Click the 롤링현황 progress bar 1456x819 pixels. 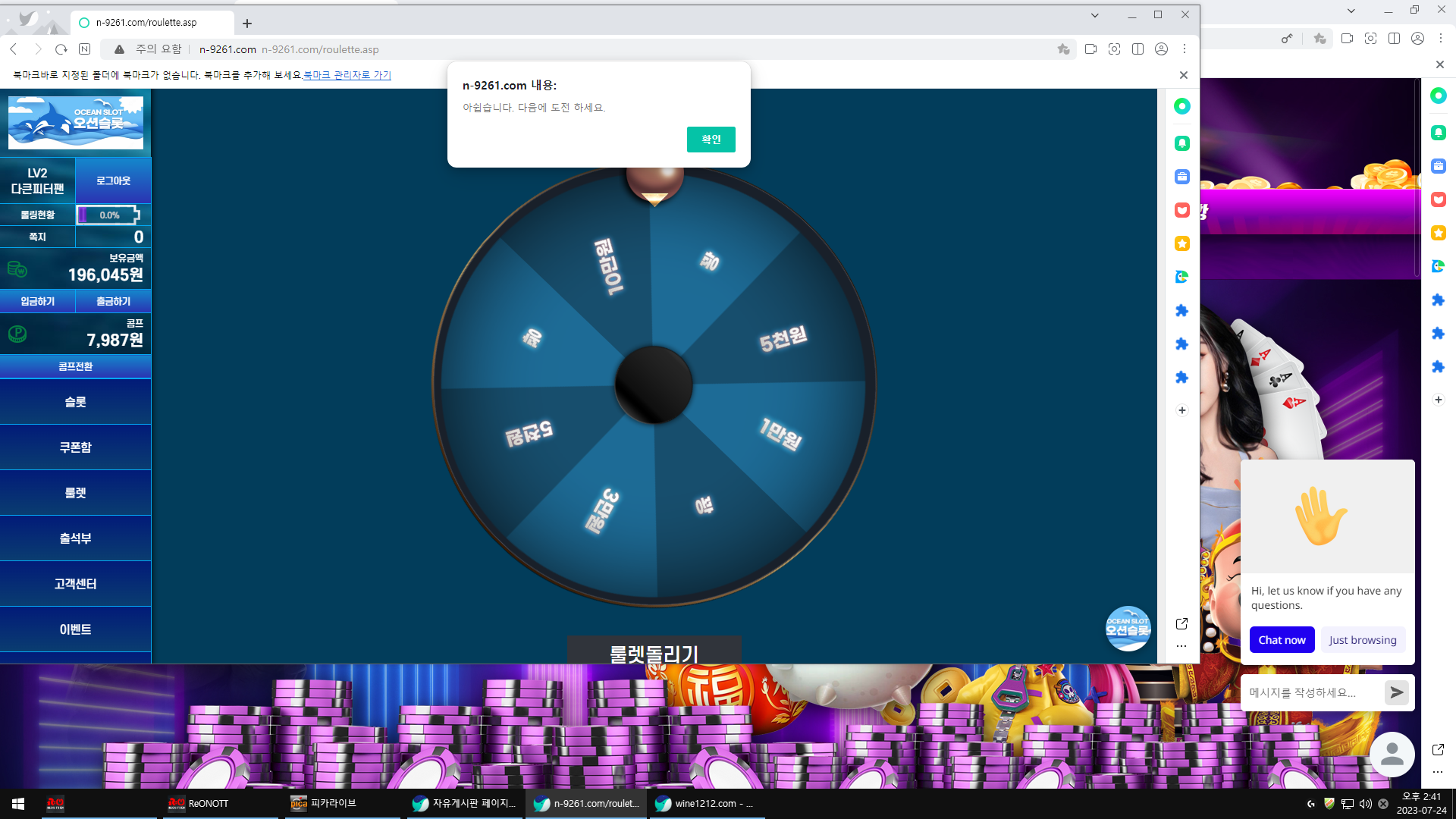click(108, 215)
